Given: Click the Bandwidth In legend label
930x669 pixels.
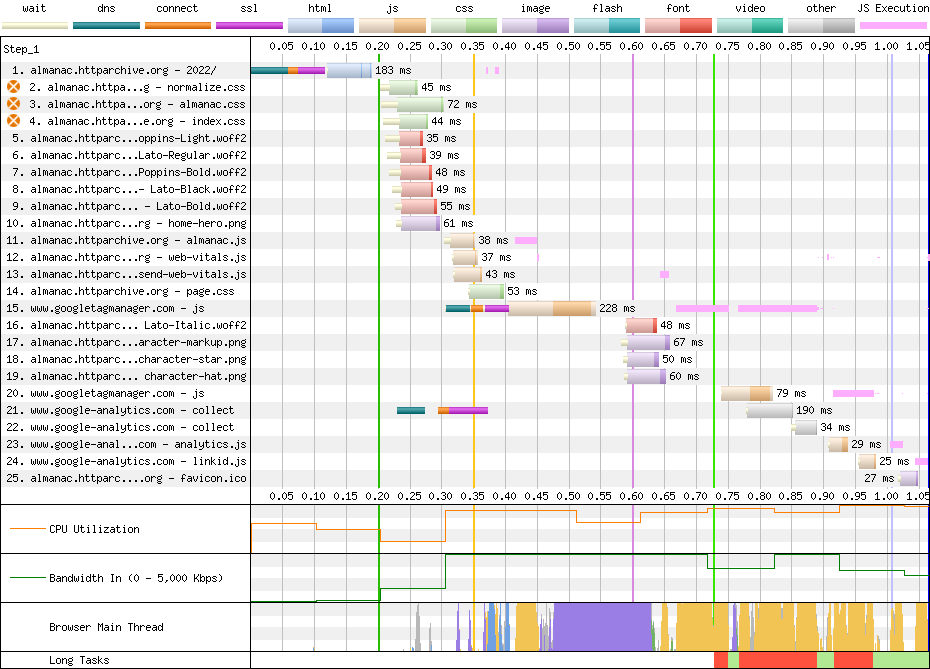Looking at the screenshot, I should point(135,578).
